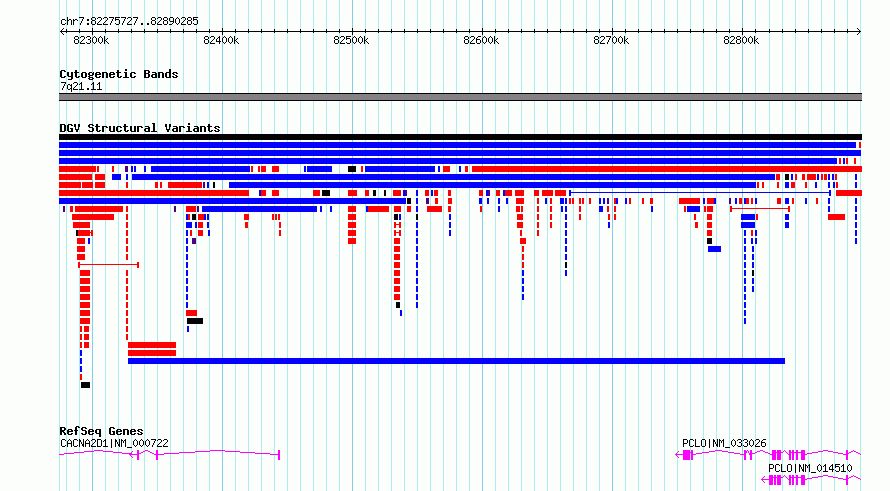The image size is (890, 491).
Task: Select the PCLO NM_033026 gene model glyph
Action: 768,455
